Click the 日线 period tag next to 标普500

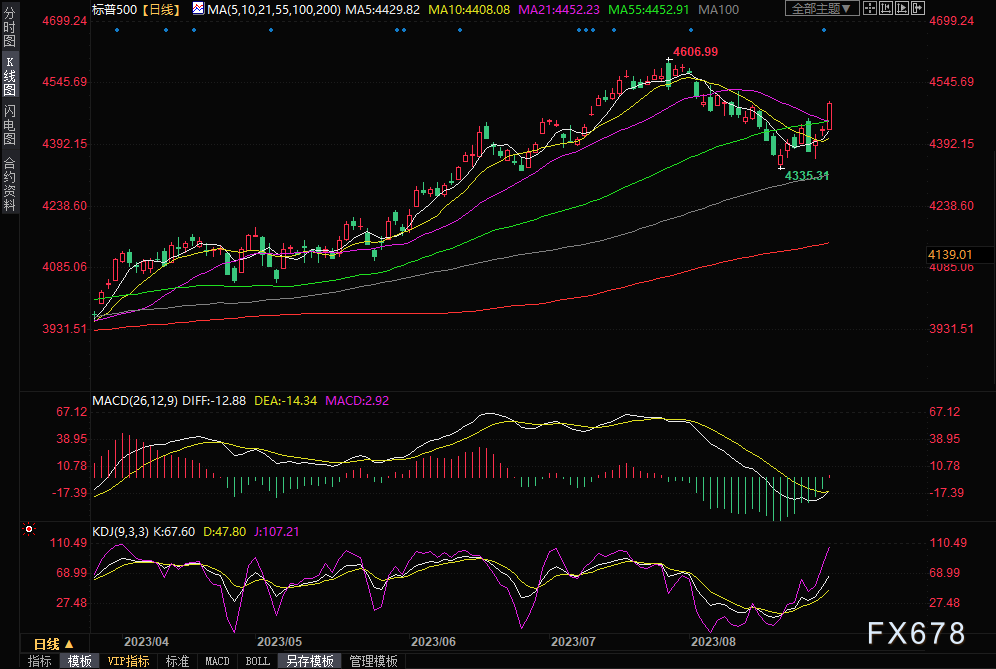[x=162, y=9]
